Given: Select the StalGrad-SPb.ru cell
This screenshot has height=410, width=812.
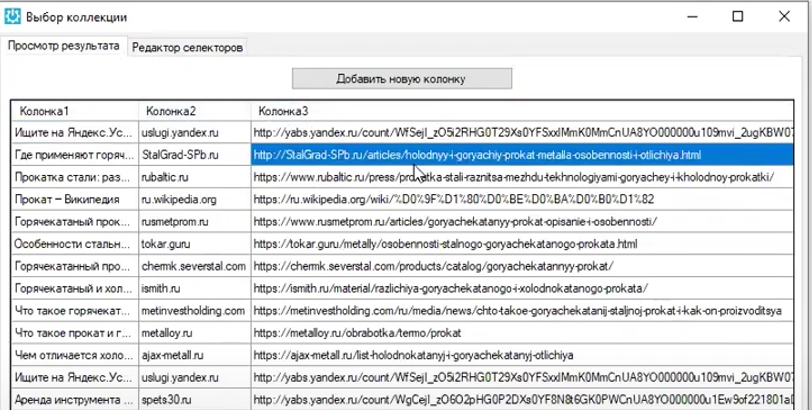Looking at the screenshot, I should coord(195,155).
